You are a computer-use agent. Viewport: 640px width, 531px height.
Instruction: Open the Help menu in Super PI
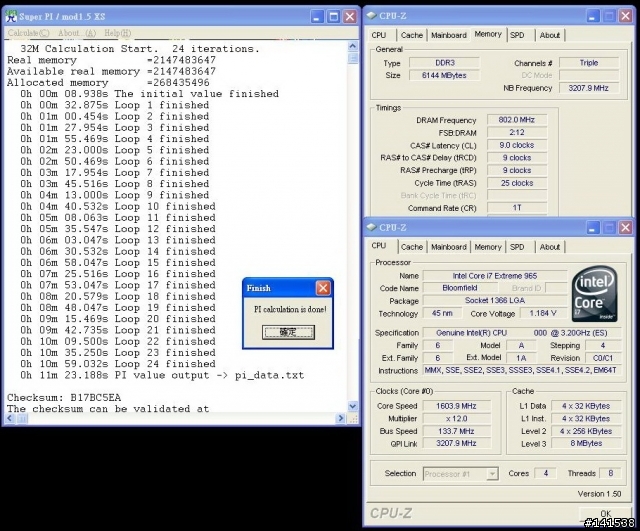point(118,33)
